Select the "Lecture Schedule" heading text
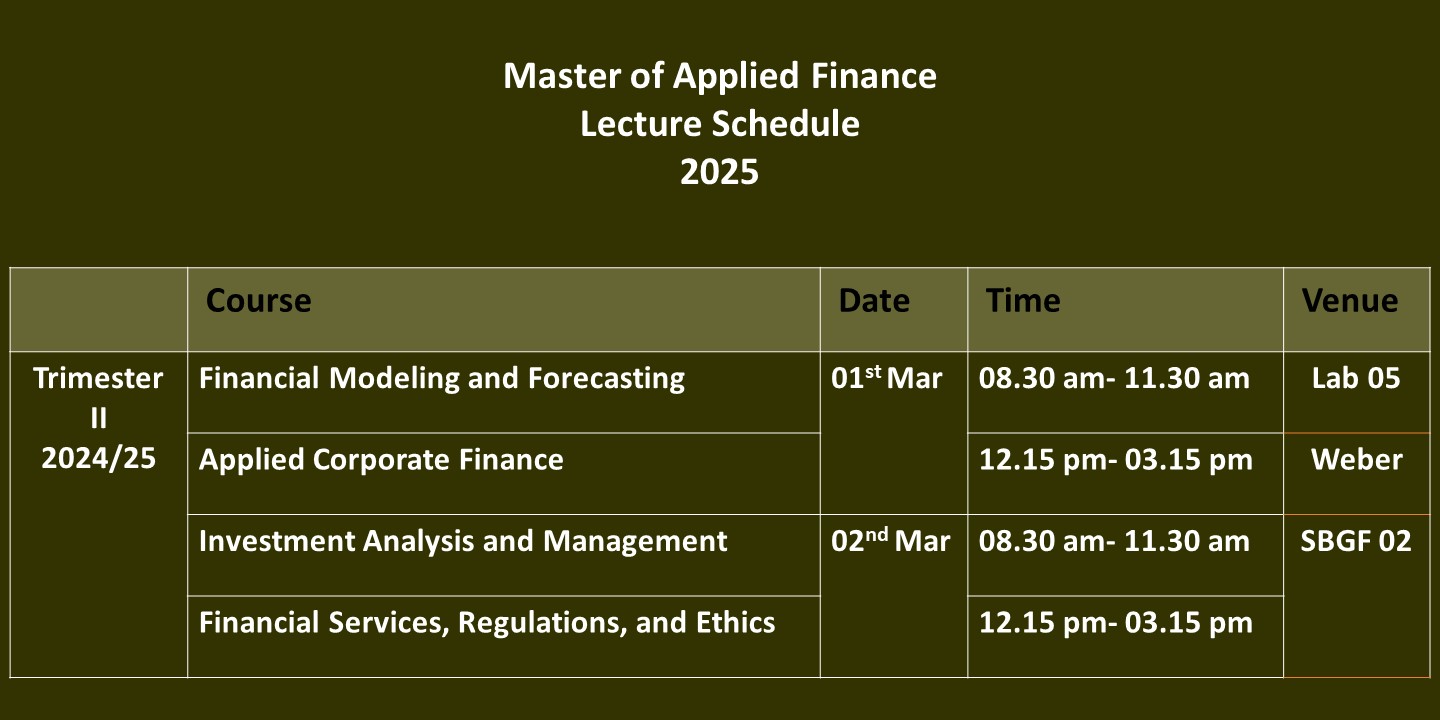1440x720 pixels. coord(720,124)
